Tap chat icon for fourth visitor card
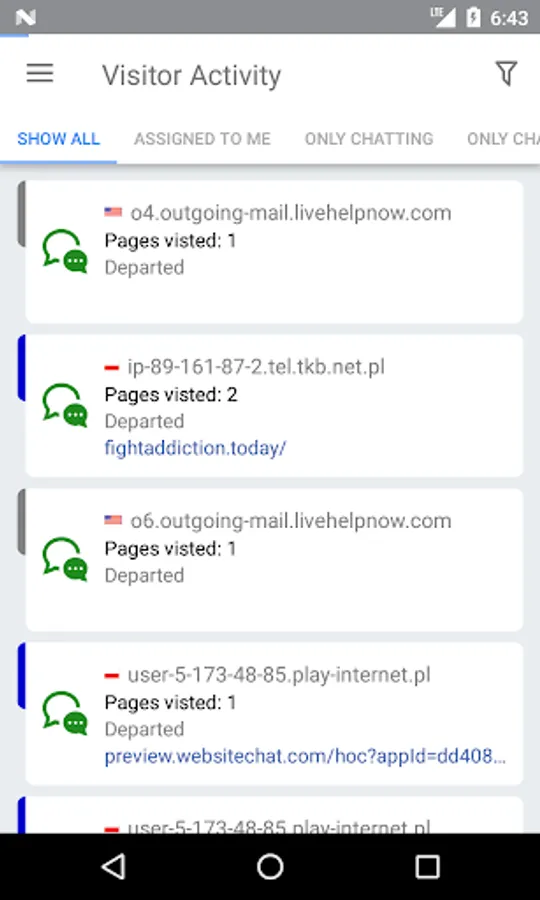The image size is (540, 900). pos(65,713)
